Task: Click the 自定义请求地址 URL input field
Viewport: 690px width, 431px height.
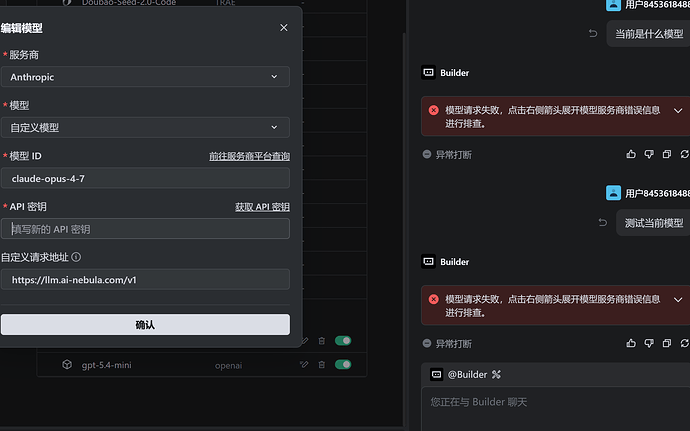Action: [x=145, y=279]
